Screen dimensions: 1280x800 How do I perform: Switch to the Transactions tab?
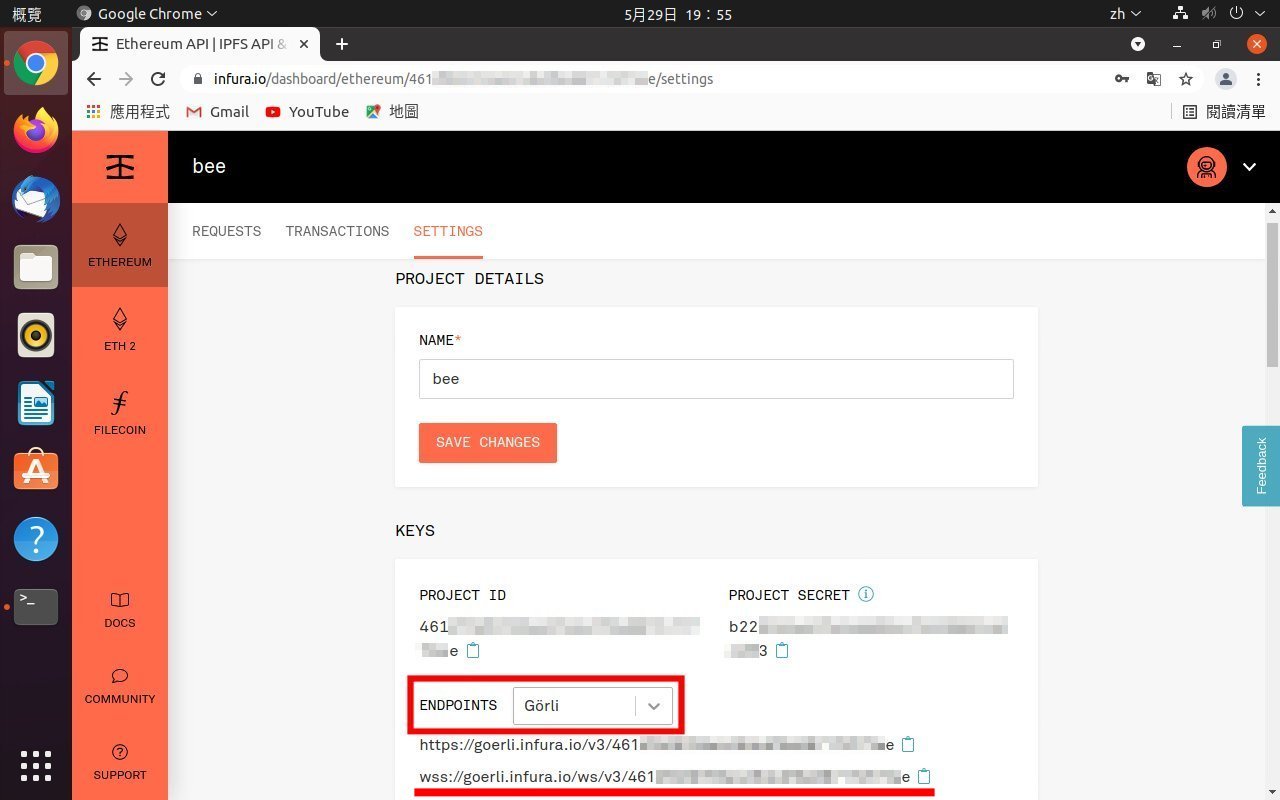337,231
